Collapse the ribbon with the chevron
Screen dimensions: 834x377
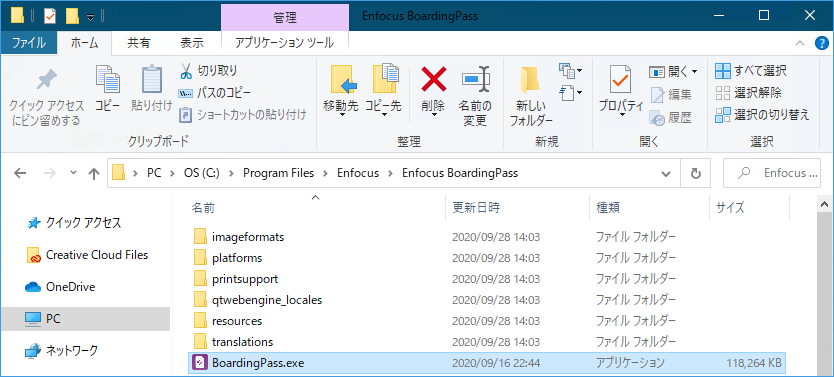tap(799, 44)
